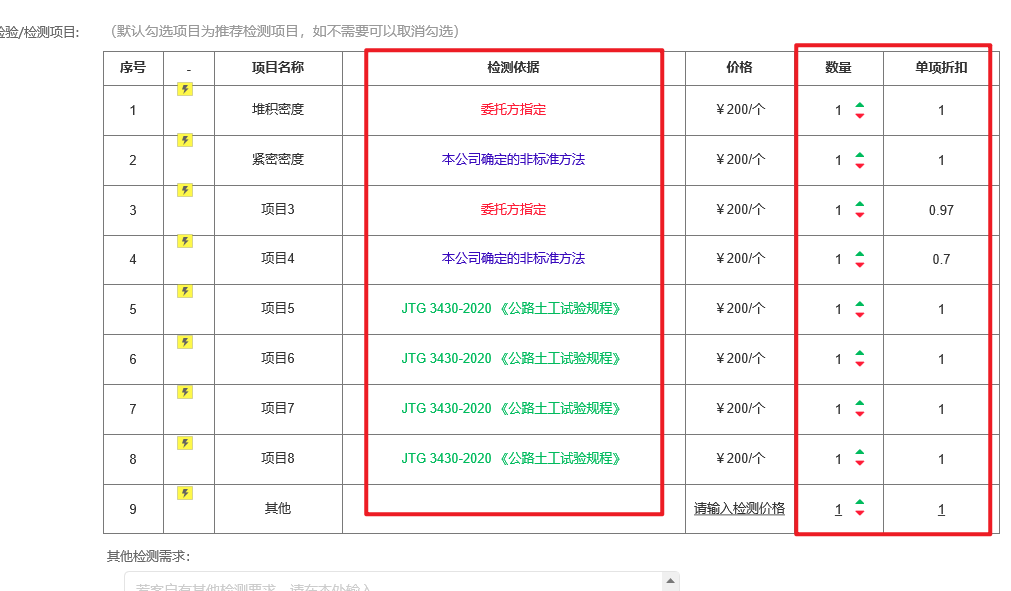Click the 单项折扣 column header
Image resolution: width=1011 pixels, height=591 pixels.
tap(941, 67)
